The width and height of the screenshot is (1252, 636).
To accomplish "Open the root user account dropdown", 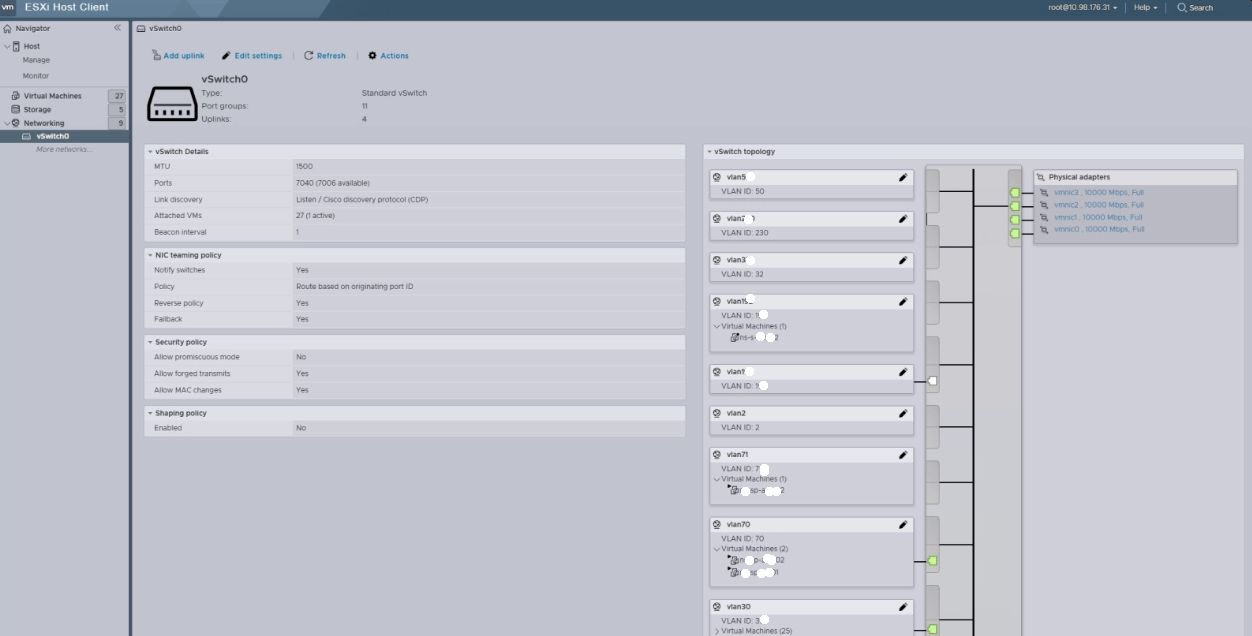I will coord(1083,7).
